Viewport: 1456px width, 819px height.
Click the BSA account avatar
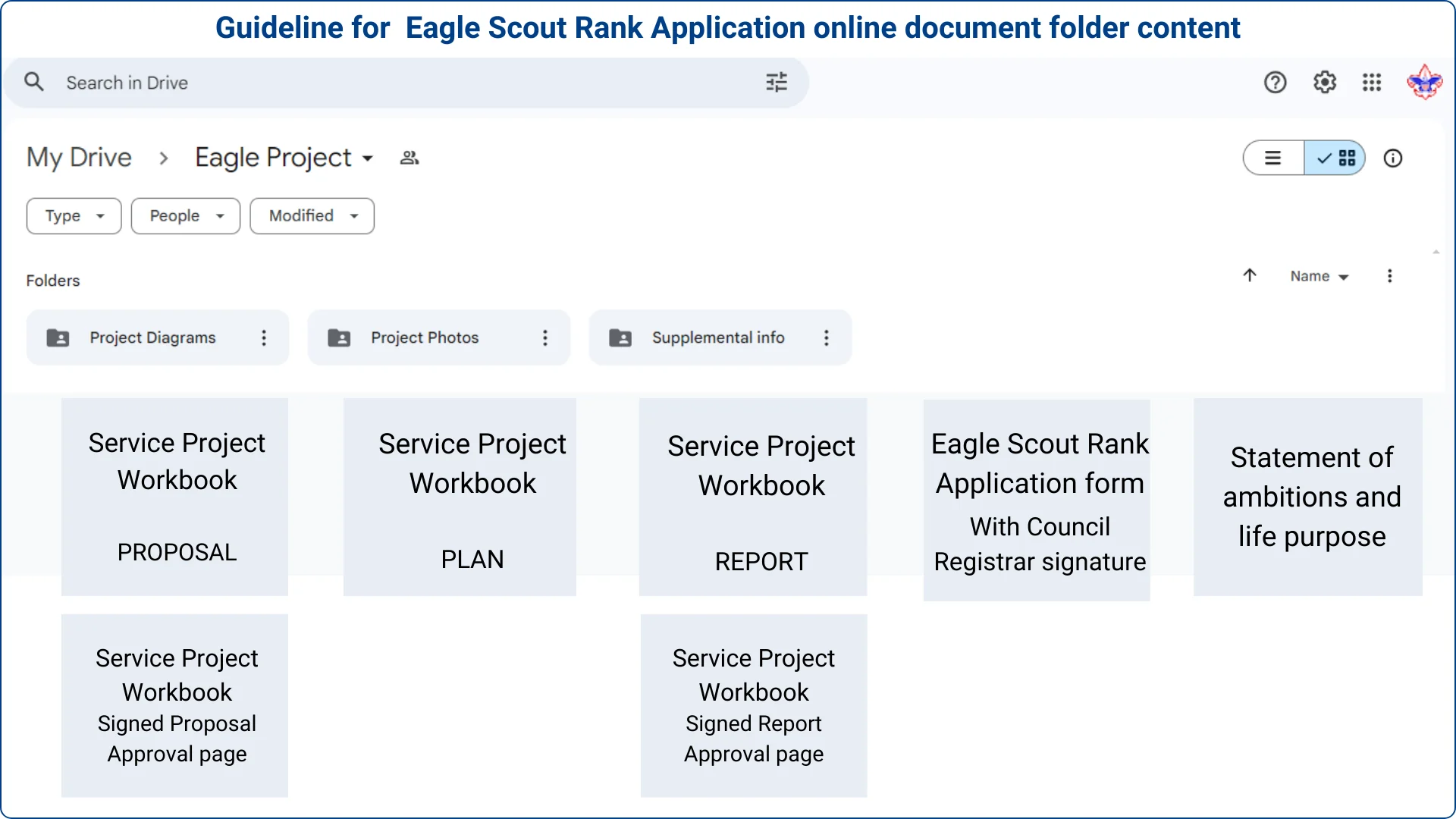(1426, 82)
